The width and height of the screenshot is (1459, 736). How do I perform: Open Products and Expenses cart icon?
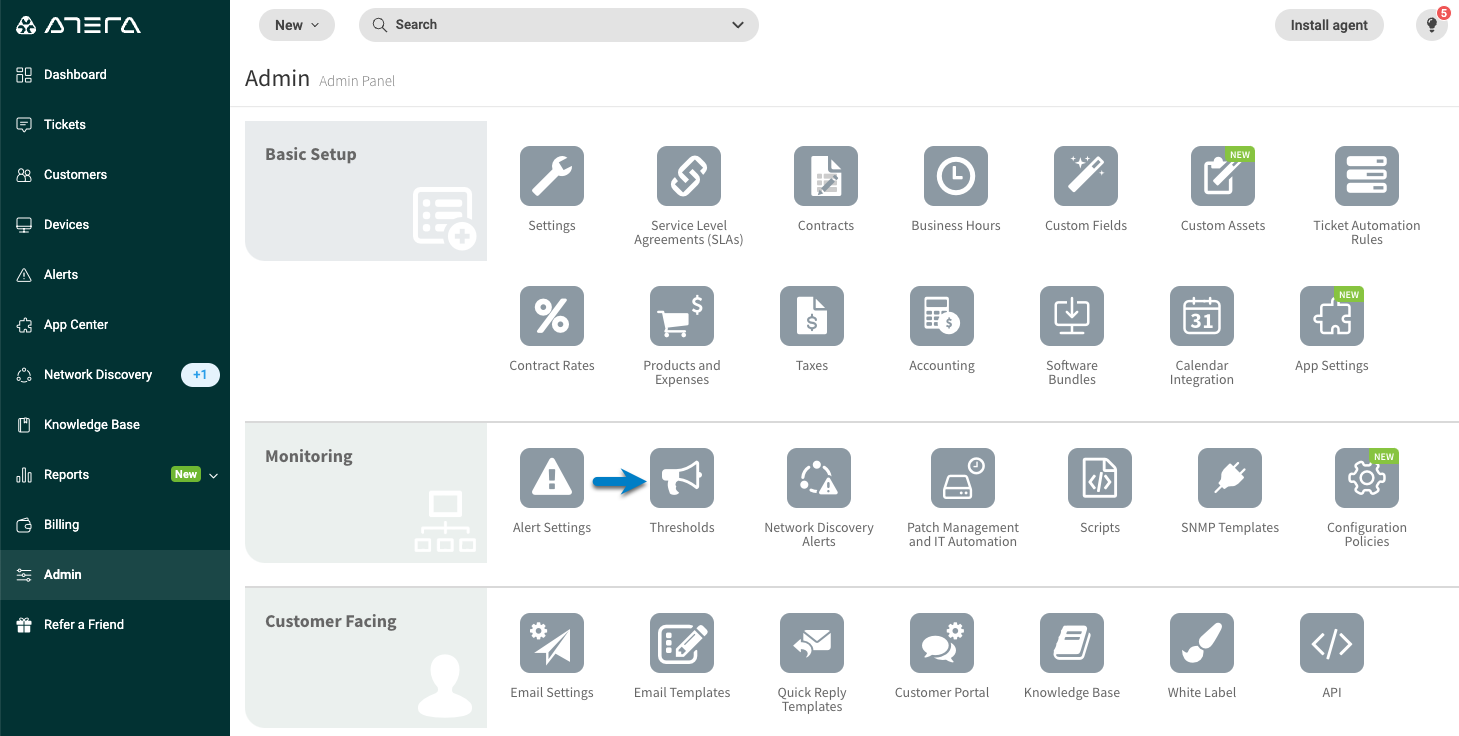pyautogui.click(x=682, y=316)
